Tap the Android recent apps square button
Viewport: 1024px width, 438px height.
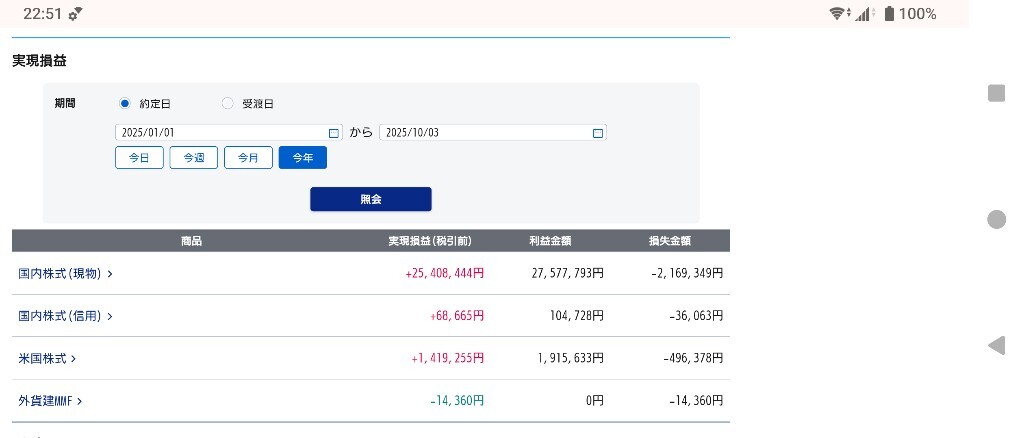point(996,93)
